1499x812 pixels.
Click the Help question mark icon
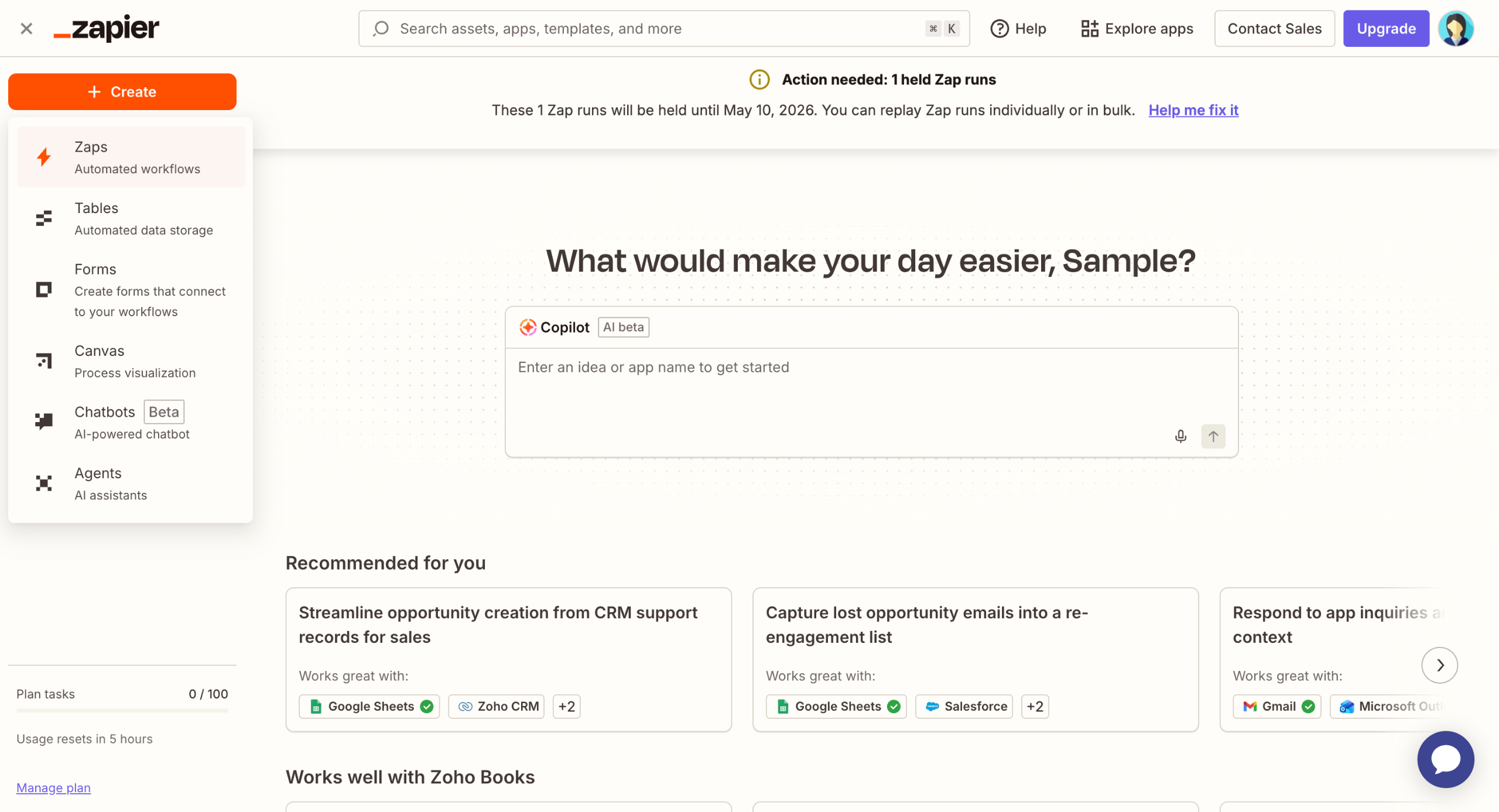[x=1000, y=28]
